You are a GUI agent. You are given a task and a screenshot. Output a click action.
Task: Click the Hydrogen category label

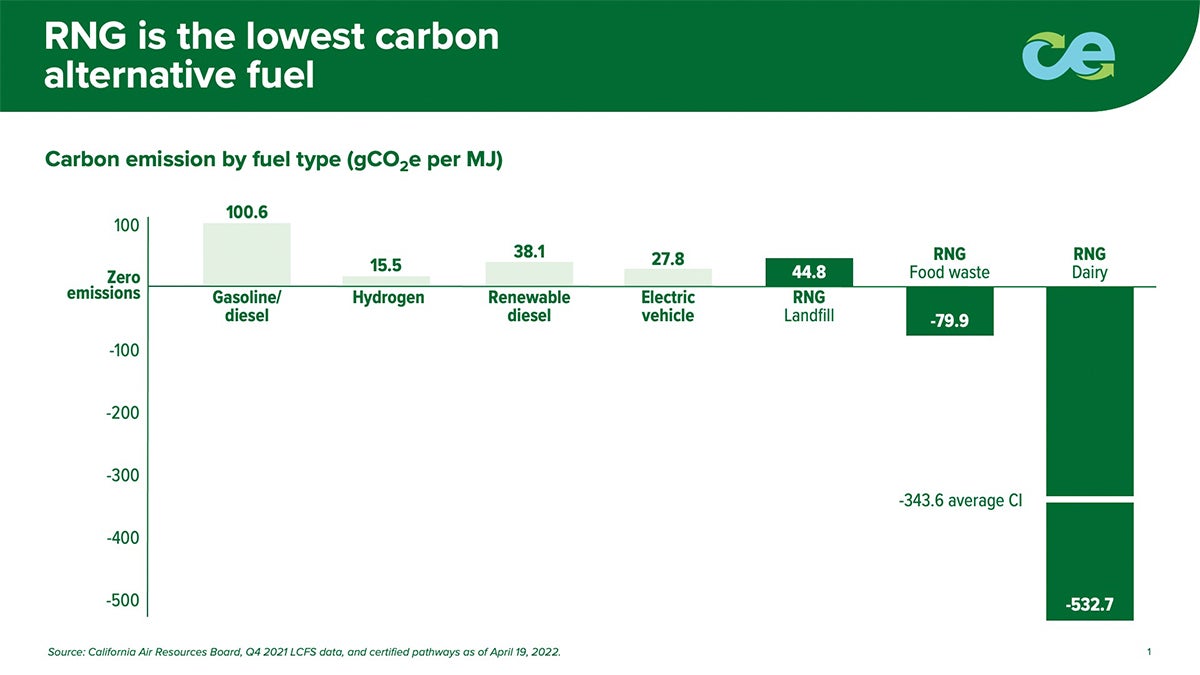coord(388,298)
